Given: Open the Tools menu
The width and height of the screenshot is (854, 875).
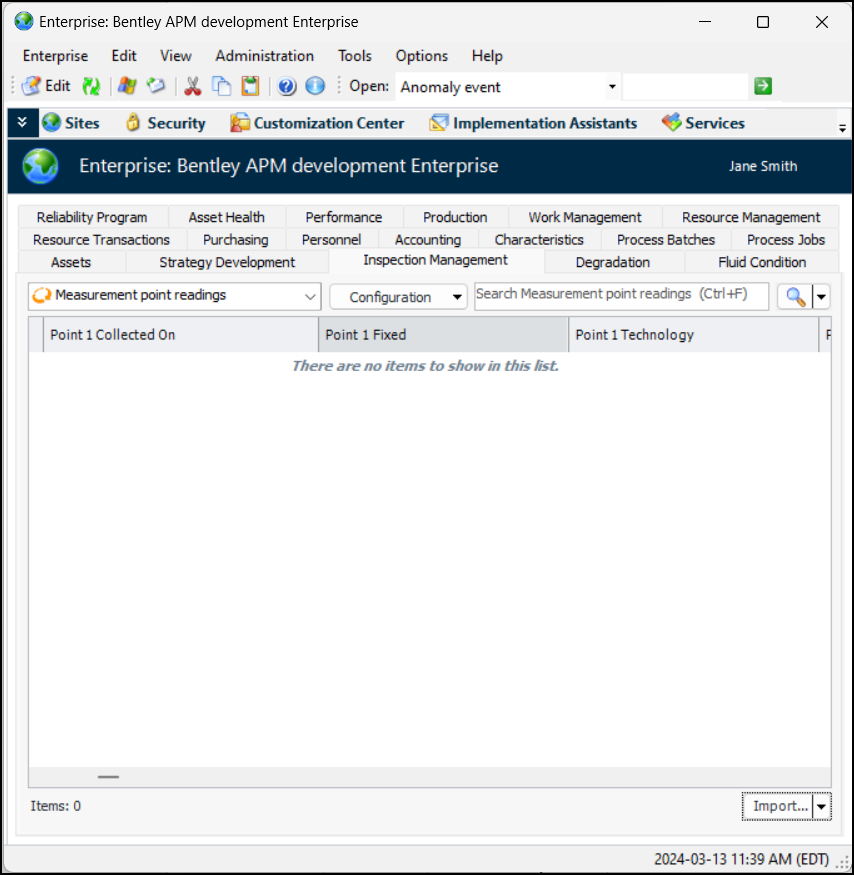Looking at the screenshot, I should (x=354, y=56).
